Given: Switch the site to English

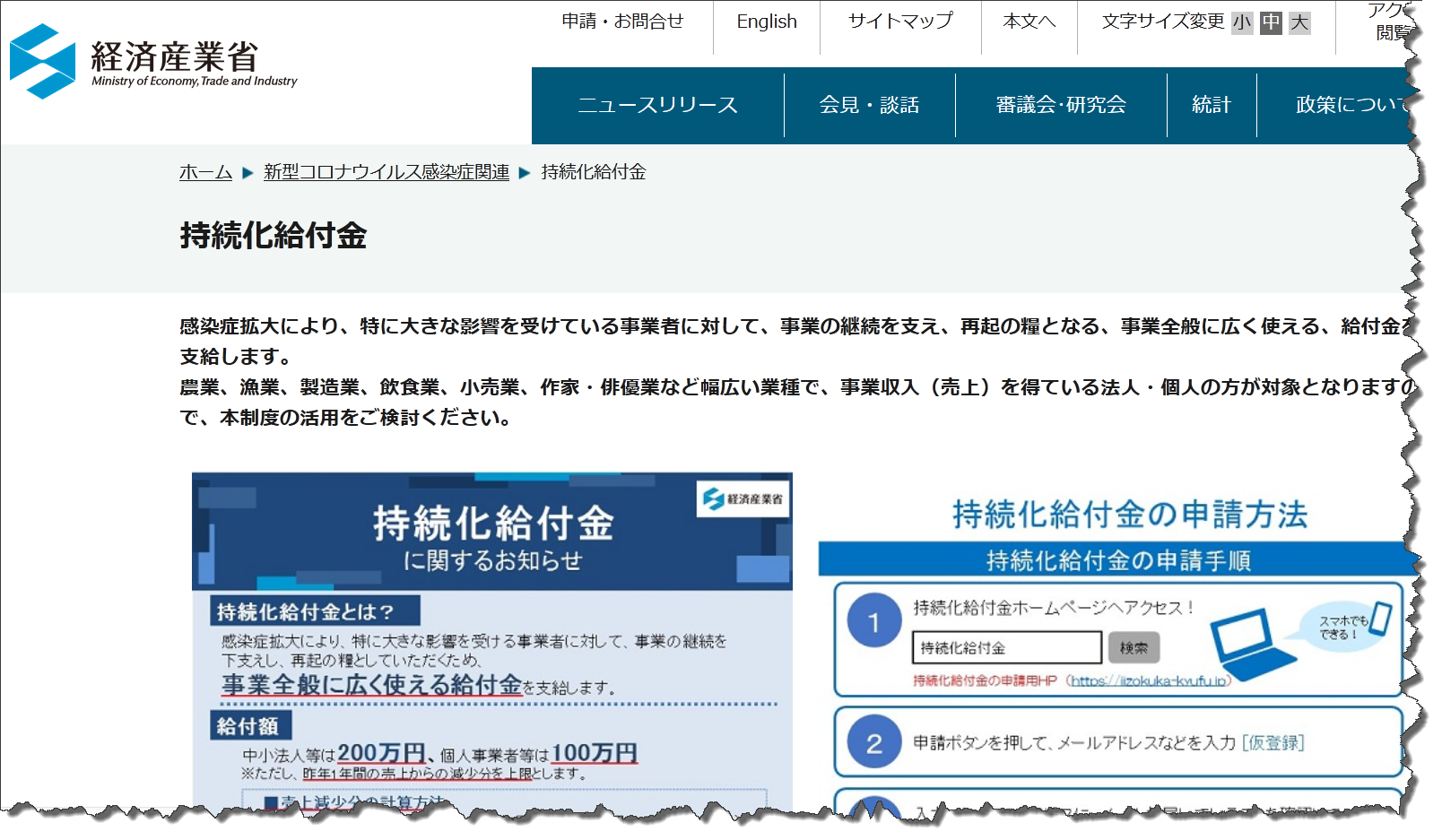Looking at the screenshot, I should click(x=767, y=22).
